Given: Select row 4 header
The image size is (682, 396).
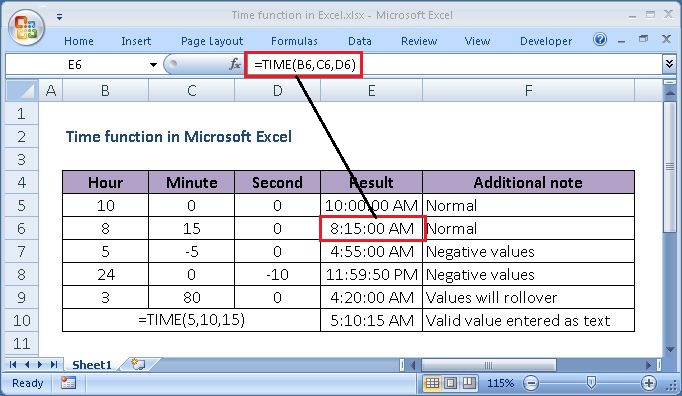Looking at the screenshot, I should pyautogui.click(x=21, y=182).
